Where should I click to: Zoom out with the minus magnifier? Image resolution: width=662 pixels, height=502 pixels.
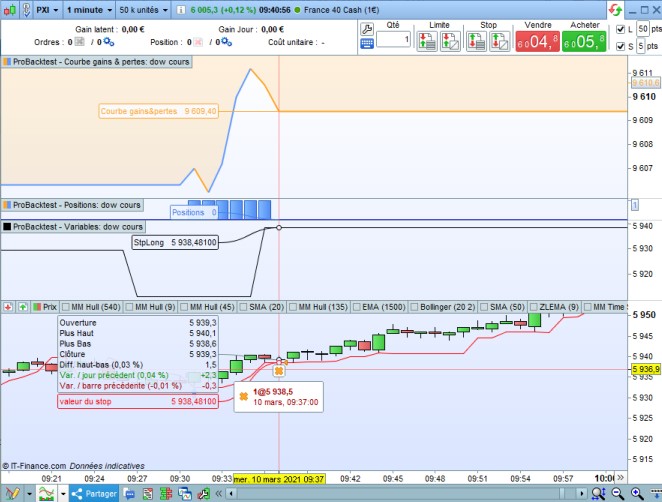pos(617,493)
